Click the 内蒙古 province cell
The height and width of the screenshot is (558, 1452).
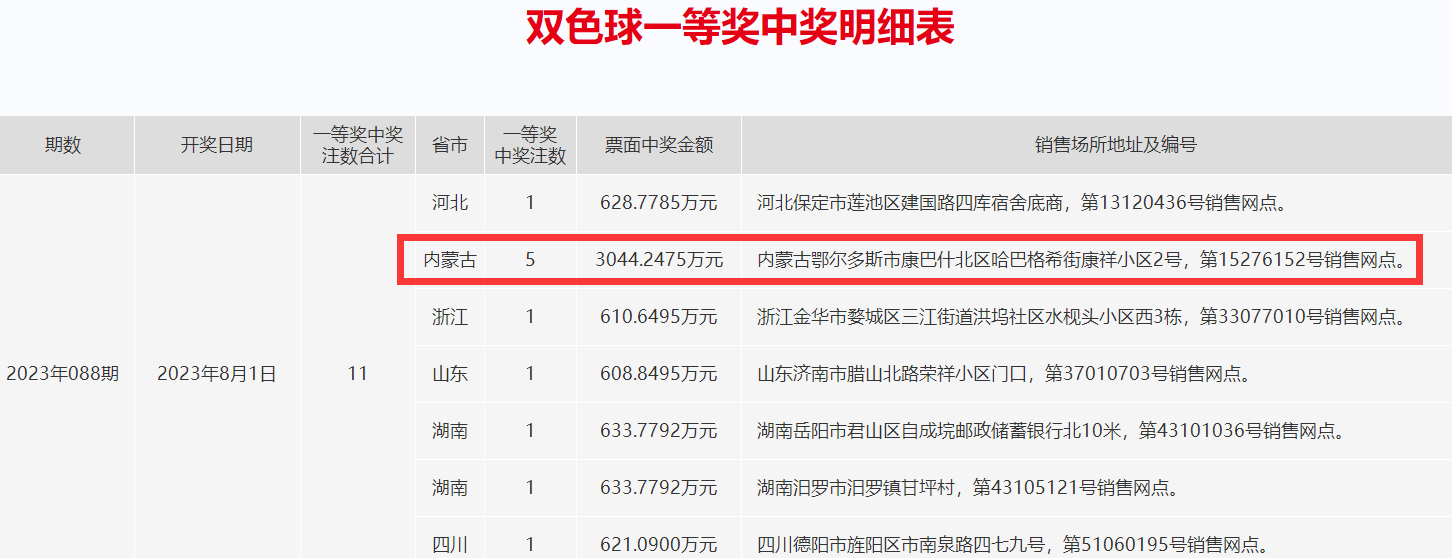[x=450, y=260]
